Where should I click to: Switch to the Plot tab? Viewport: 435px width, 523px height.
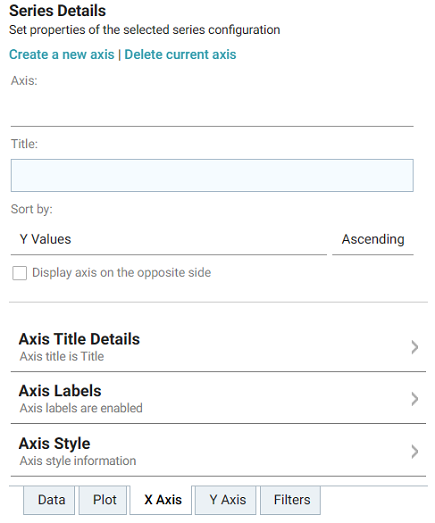click(x=103, y=500)
